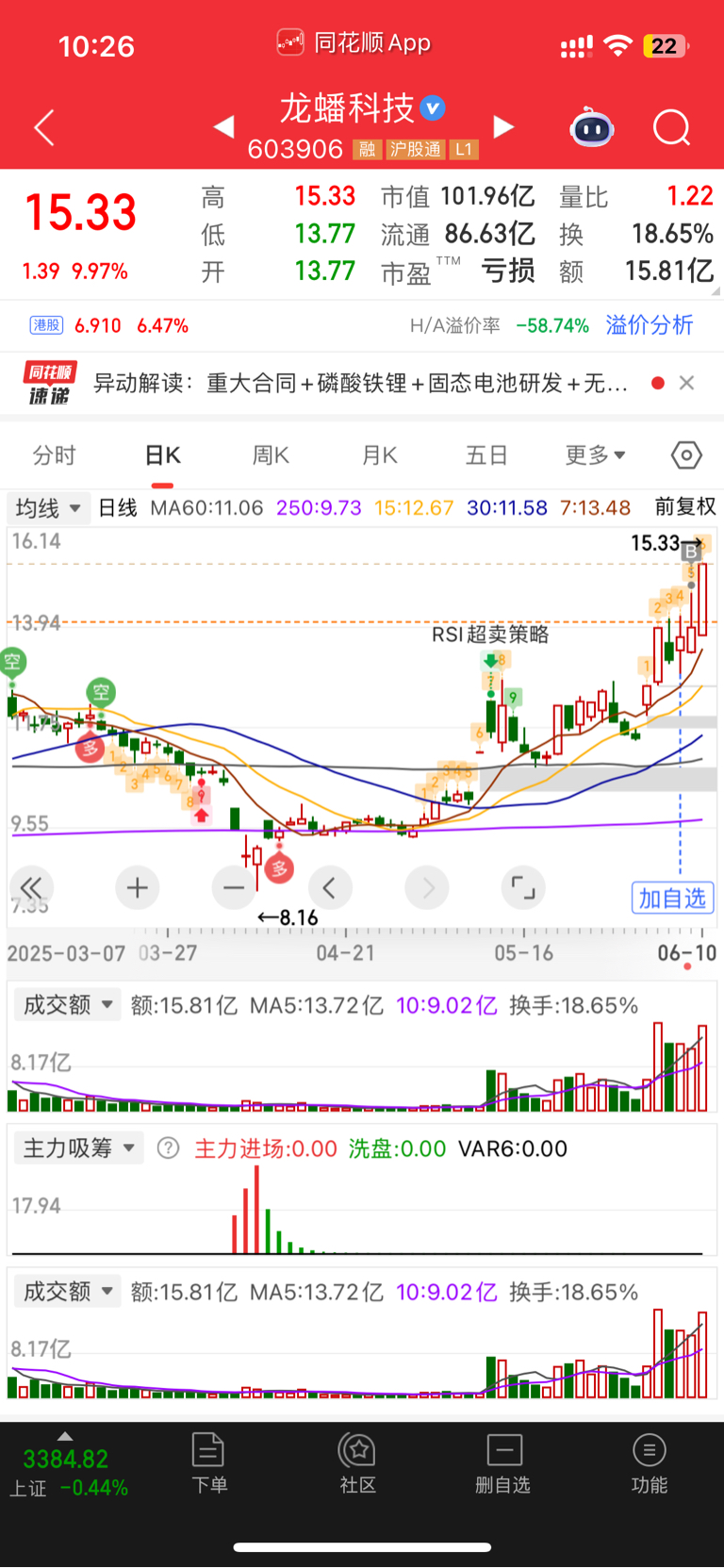Tap the 流通 86.63亿 value
The image size is (724, 1568).
(x=457, y=234)
